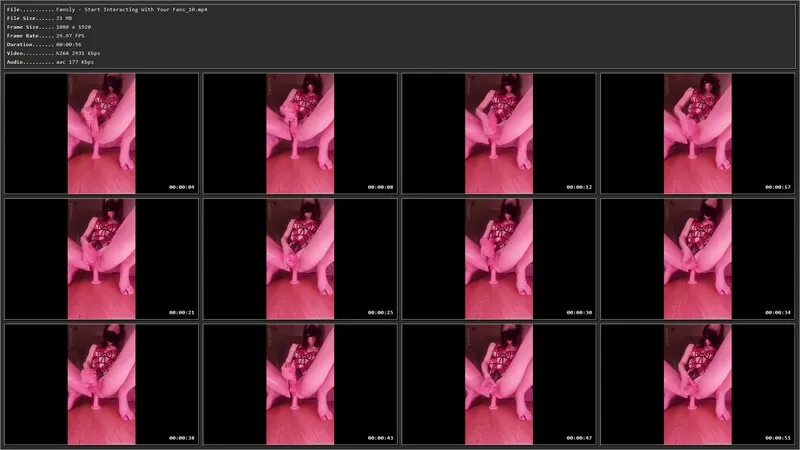Click the Audio line aac 177 Kbps
The height and width of the screenshot is (450, 800).
[75, 62]
